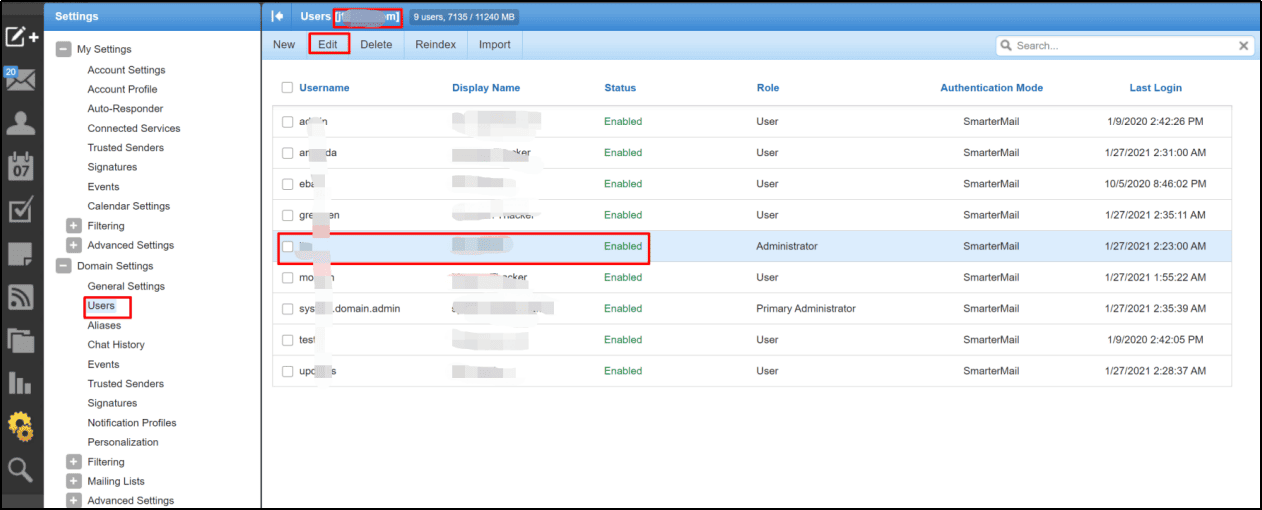The height and width of the screenshot is (510, 1262).
Task: Open the Email inbox icon
Action: click(x=21, y=80)
